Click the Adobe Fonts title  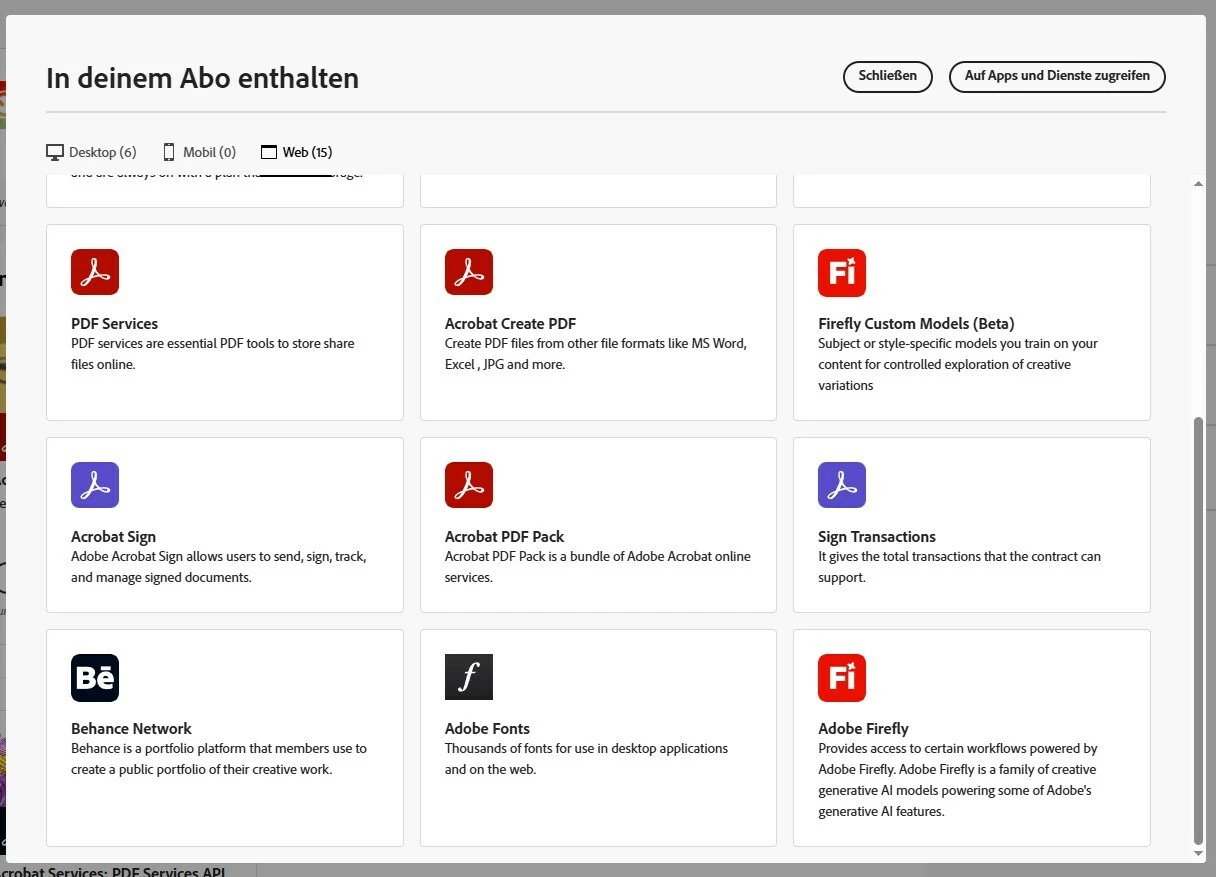click(x=487, y=729)
